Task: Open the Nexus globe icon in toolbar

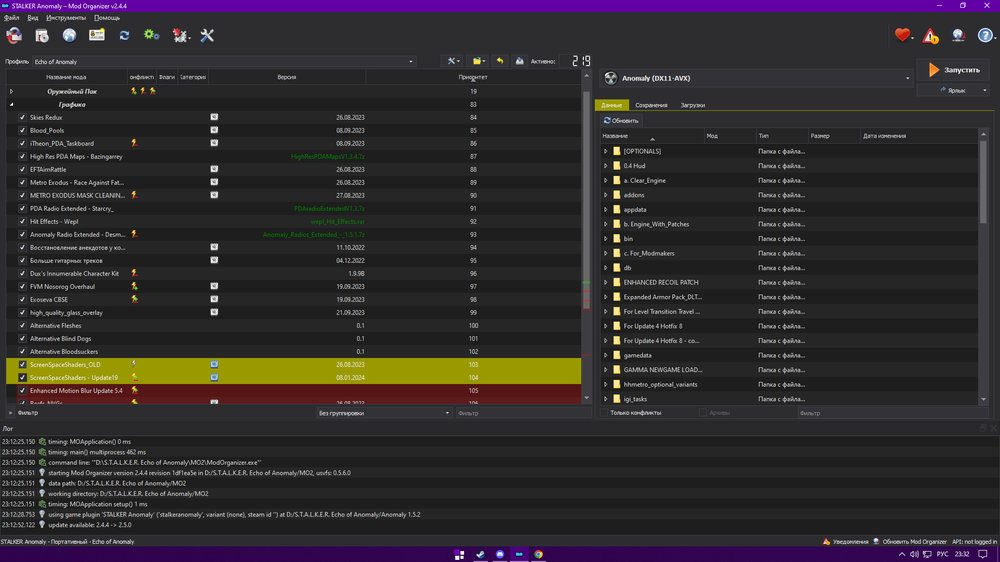Action: pyautogui.click(x=69, y=36)
